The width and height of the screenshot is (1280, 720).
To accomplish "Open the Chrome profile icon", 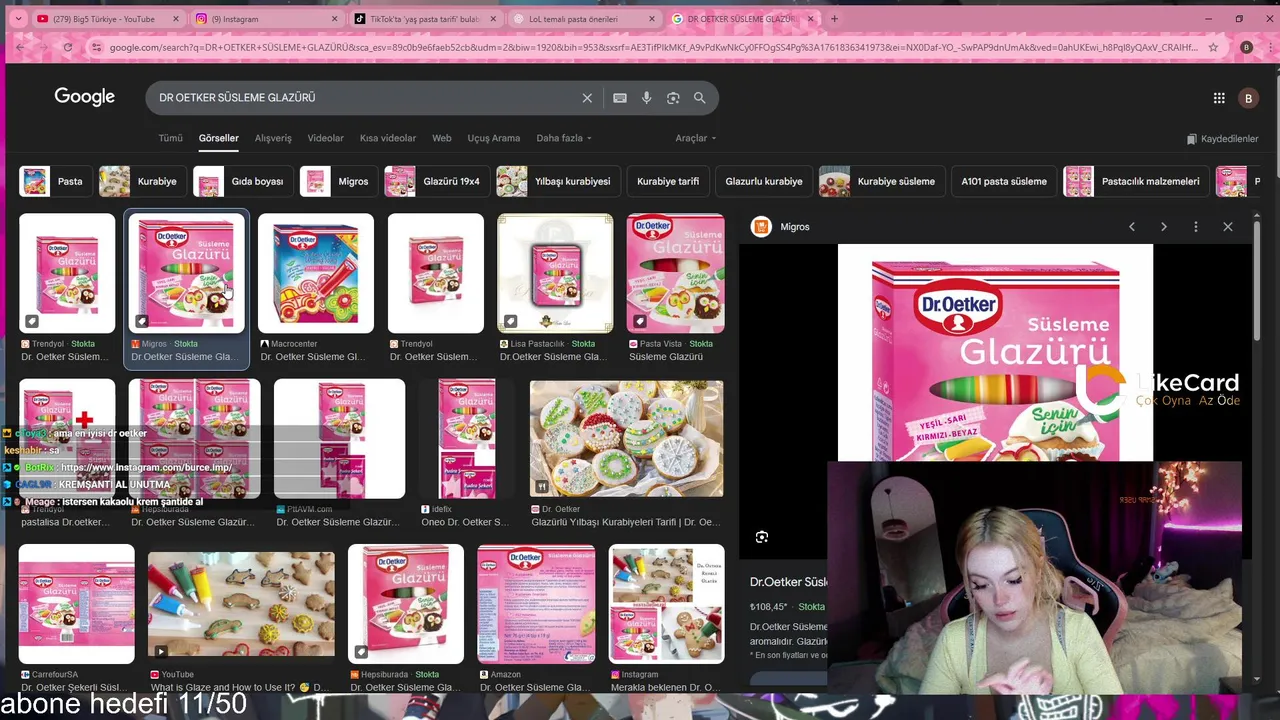I will [1246, 47].
